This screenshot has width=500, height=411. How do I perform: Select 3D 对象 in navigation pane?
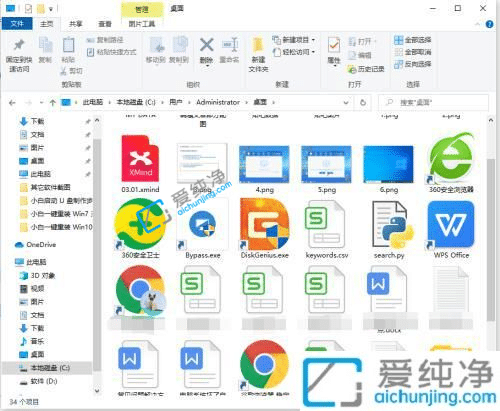click(43, 276)
